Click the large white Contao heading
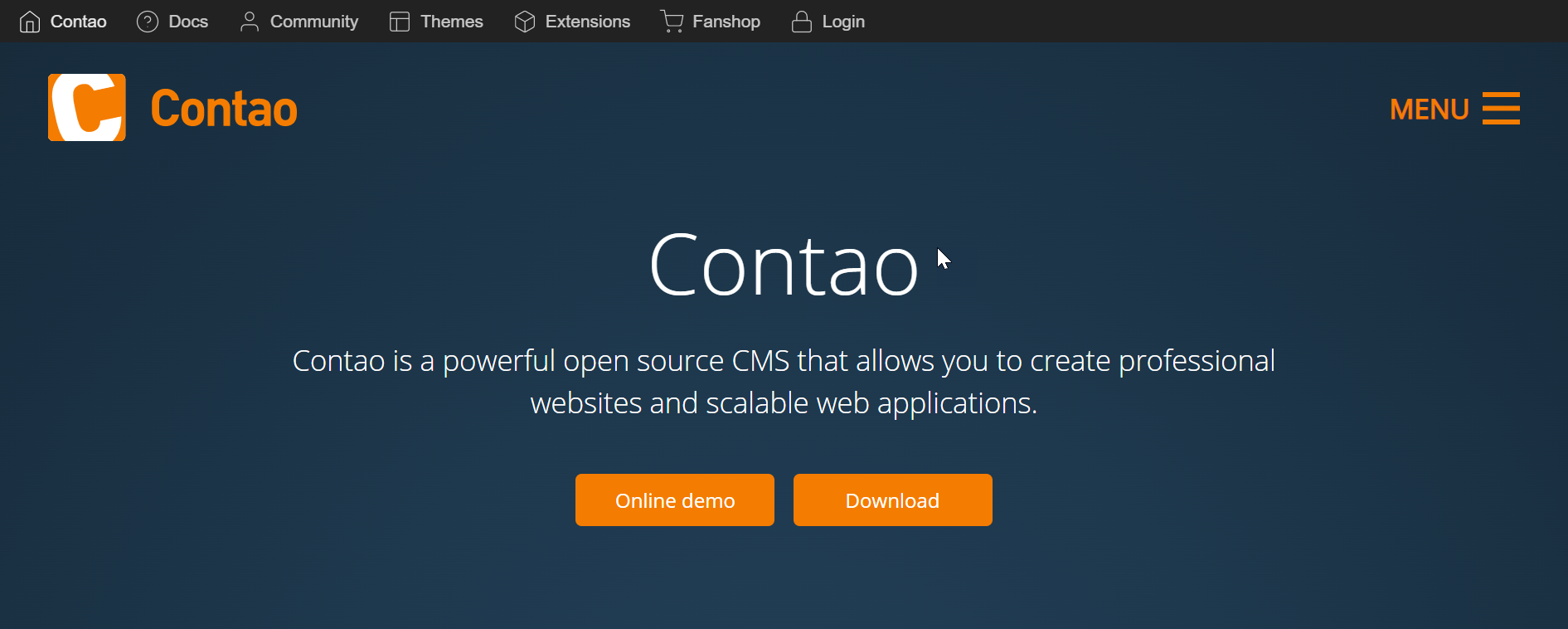This screenshot has height=629, width=1568. coord(784,266)
